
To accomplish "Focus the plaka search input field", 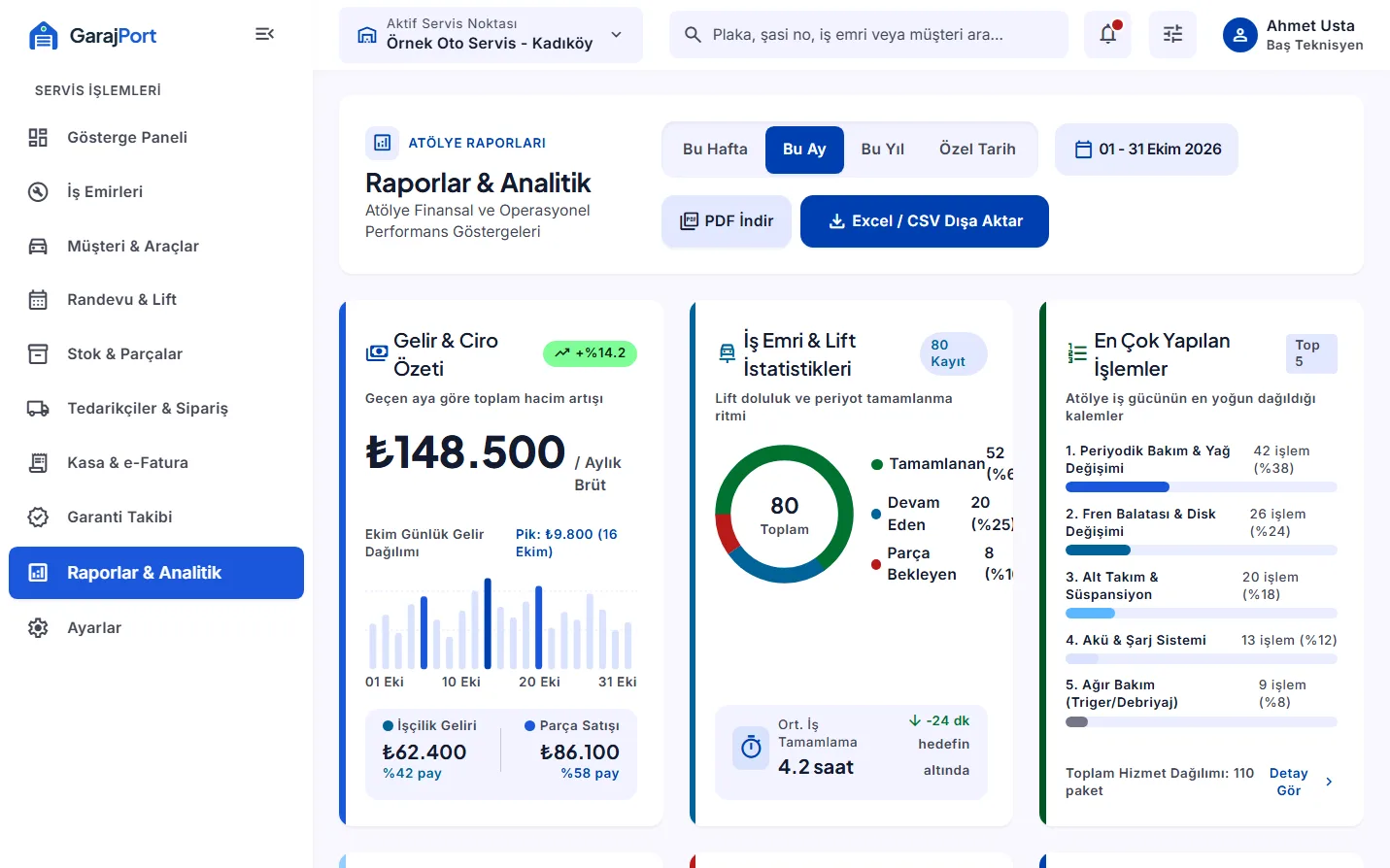I will coord(869,35).
